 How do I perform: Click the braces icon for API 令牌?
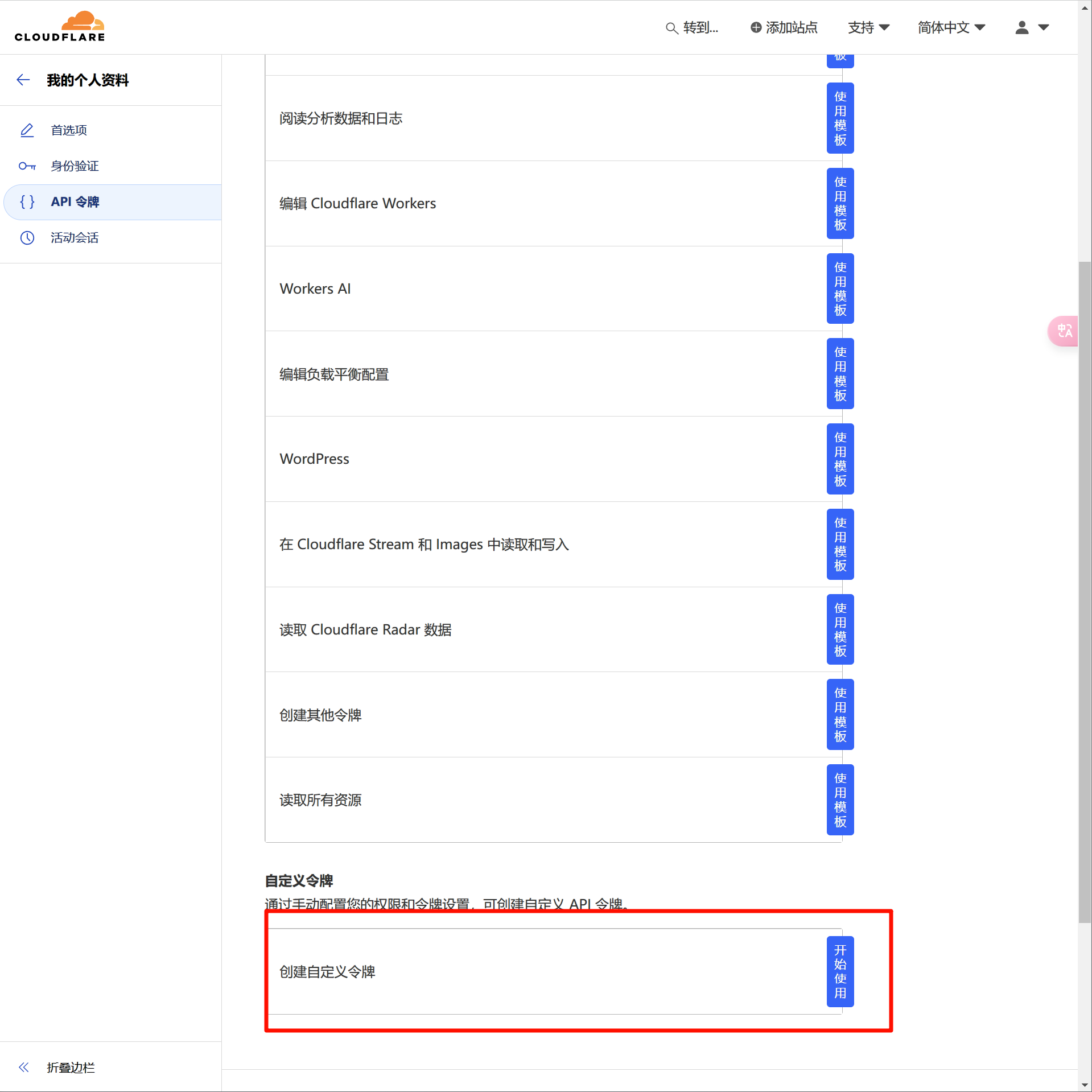click(x=27, y=202)
